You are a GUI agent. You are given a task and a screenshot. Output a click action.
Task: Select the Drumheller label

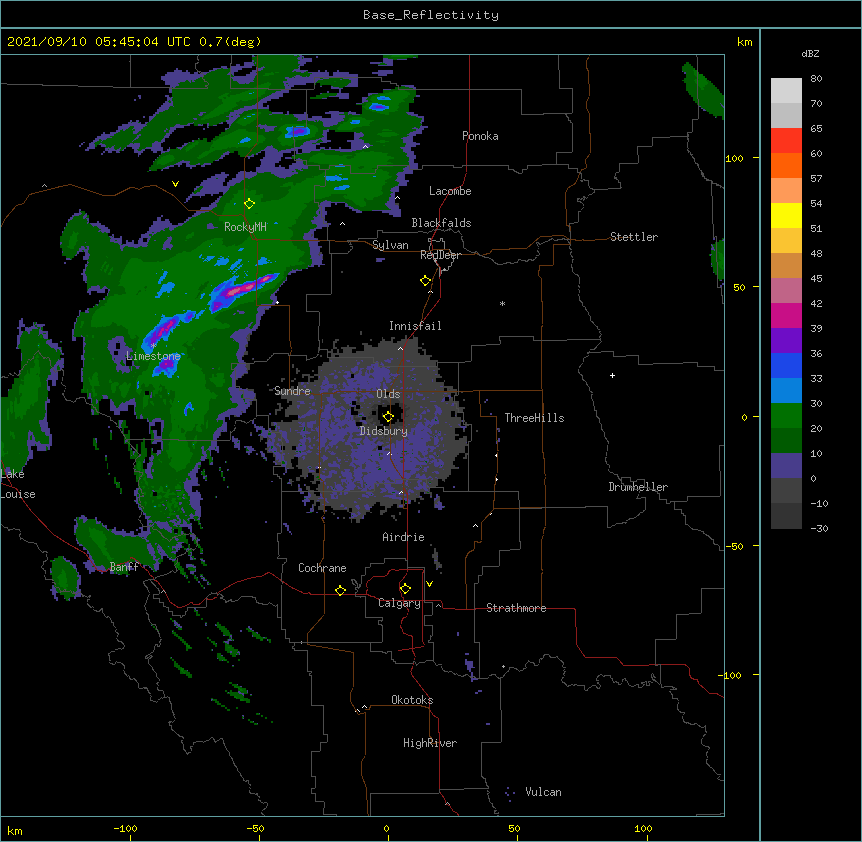[x=638, y=487]
